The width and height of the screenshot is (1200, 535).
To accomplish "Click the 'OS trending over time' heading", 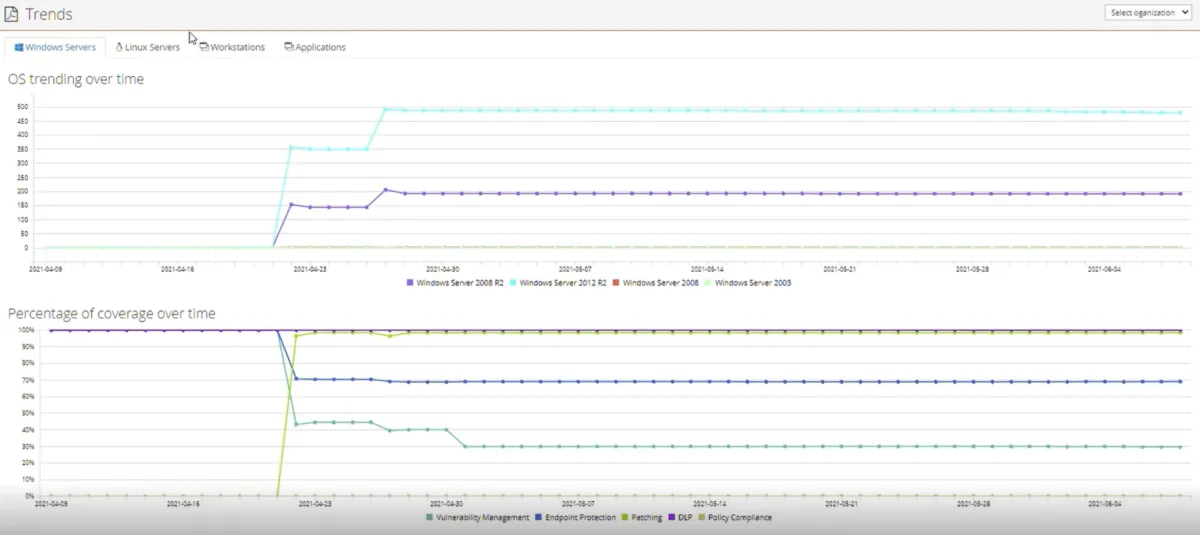I will click(76, 79).
